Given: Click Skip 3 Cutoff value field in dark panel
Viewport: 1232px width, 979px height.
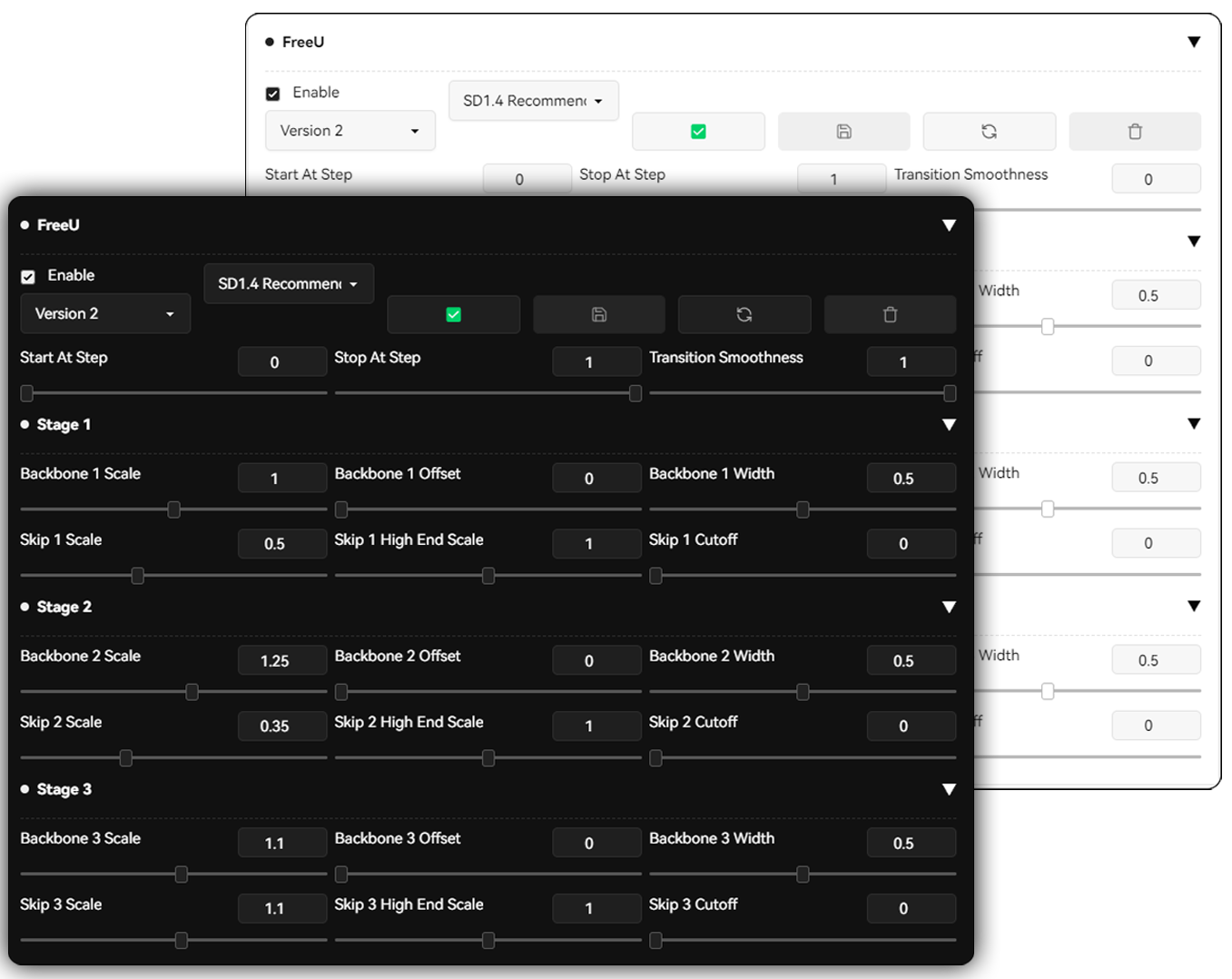Looking at the screenshot, I should (912, 908).
